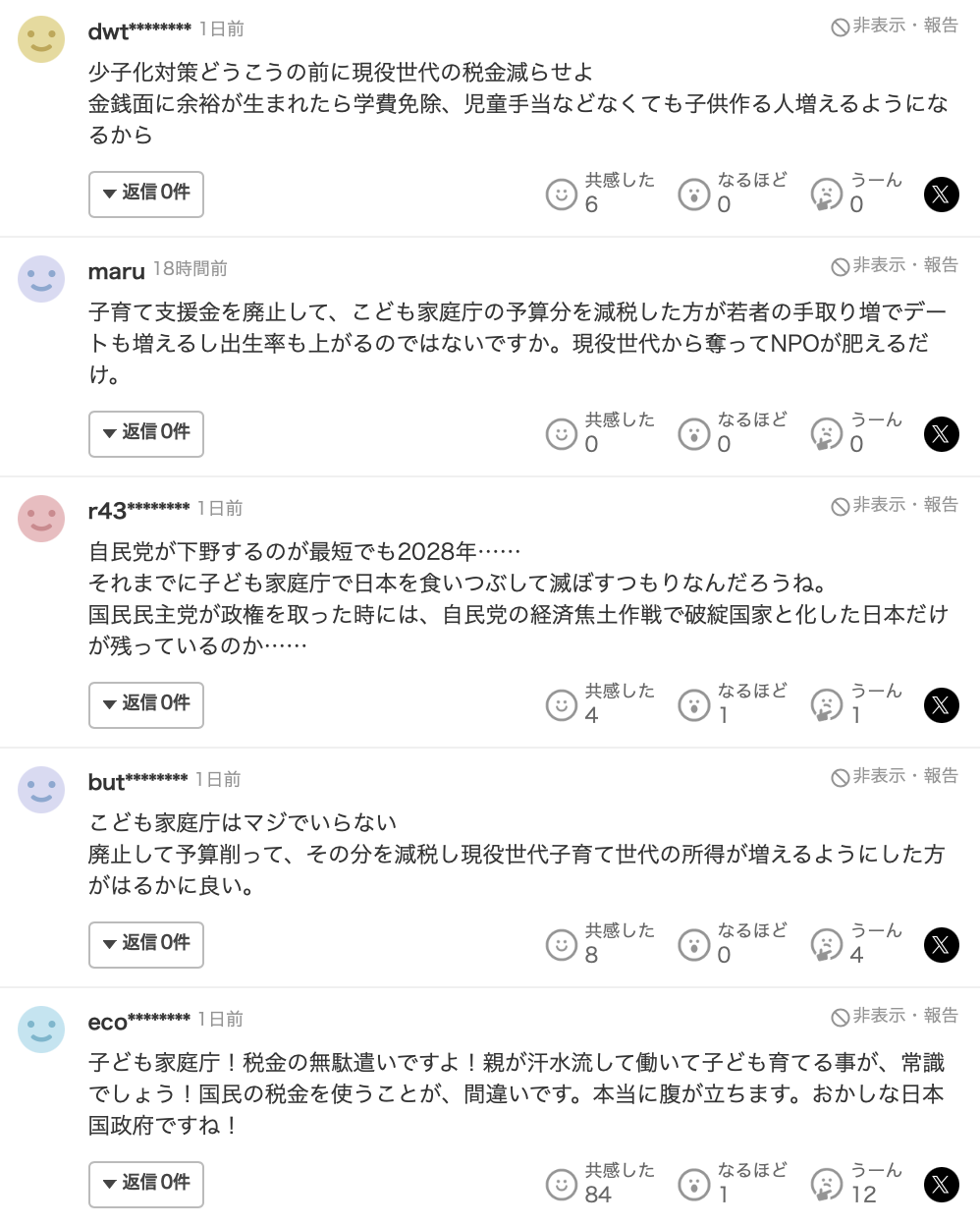
Task: Click r43's pink avatar thumbnail
Action: 41,519
